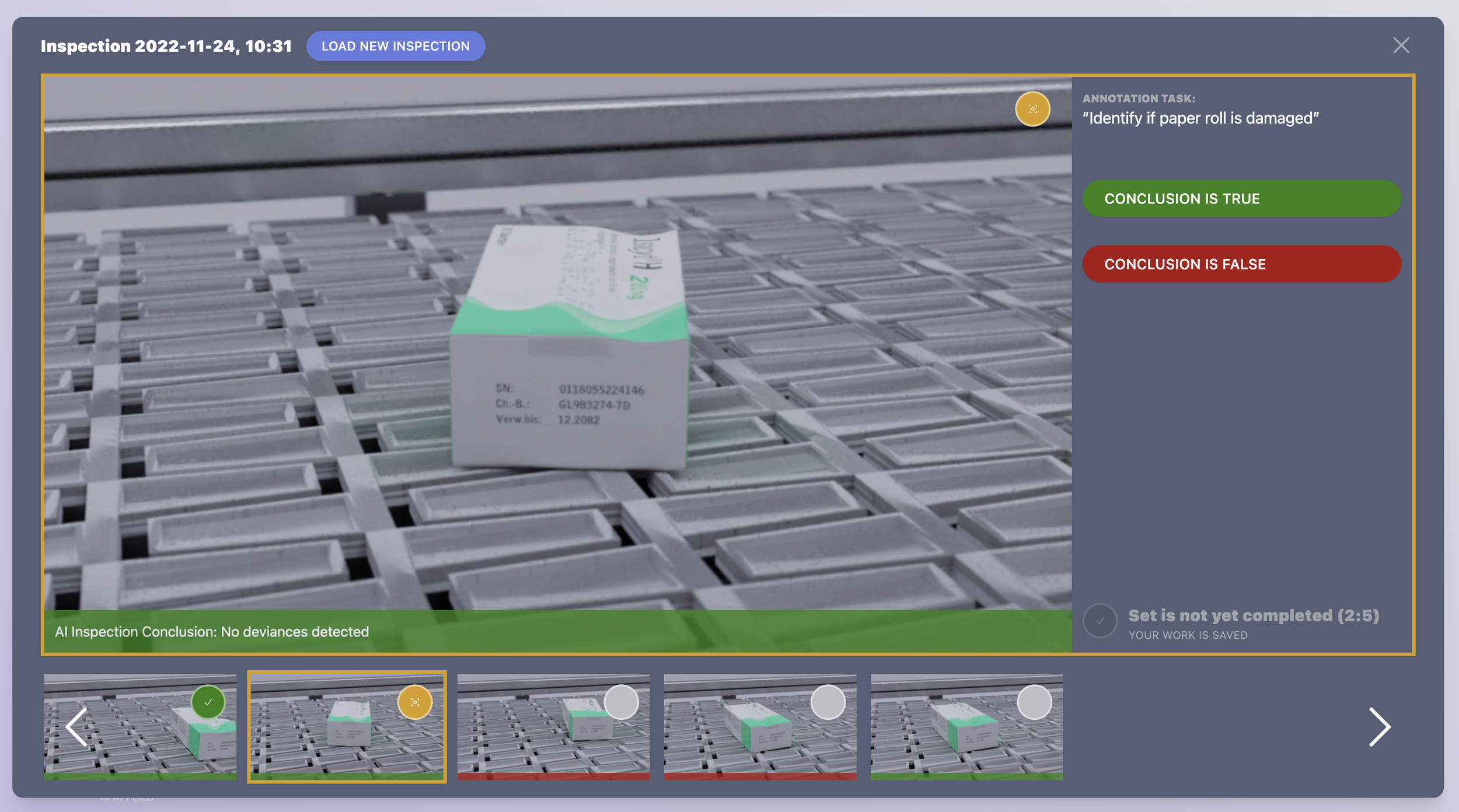1459x812 pixels.
Task: Open fifth thumbnail with green status bar
Action: [966, 727]
